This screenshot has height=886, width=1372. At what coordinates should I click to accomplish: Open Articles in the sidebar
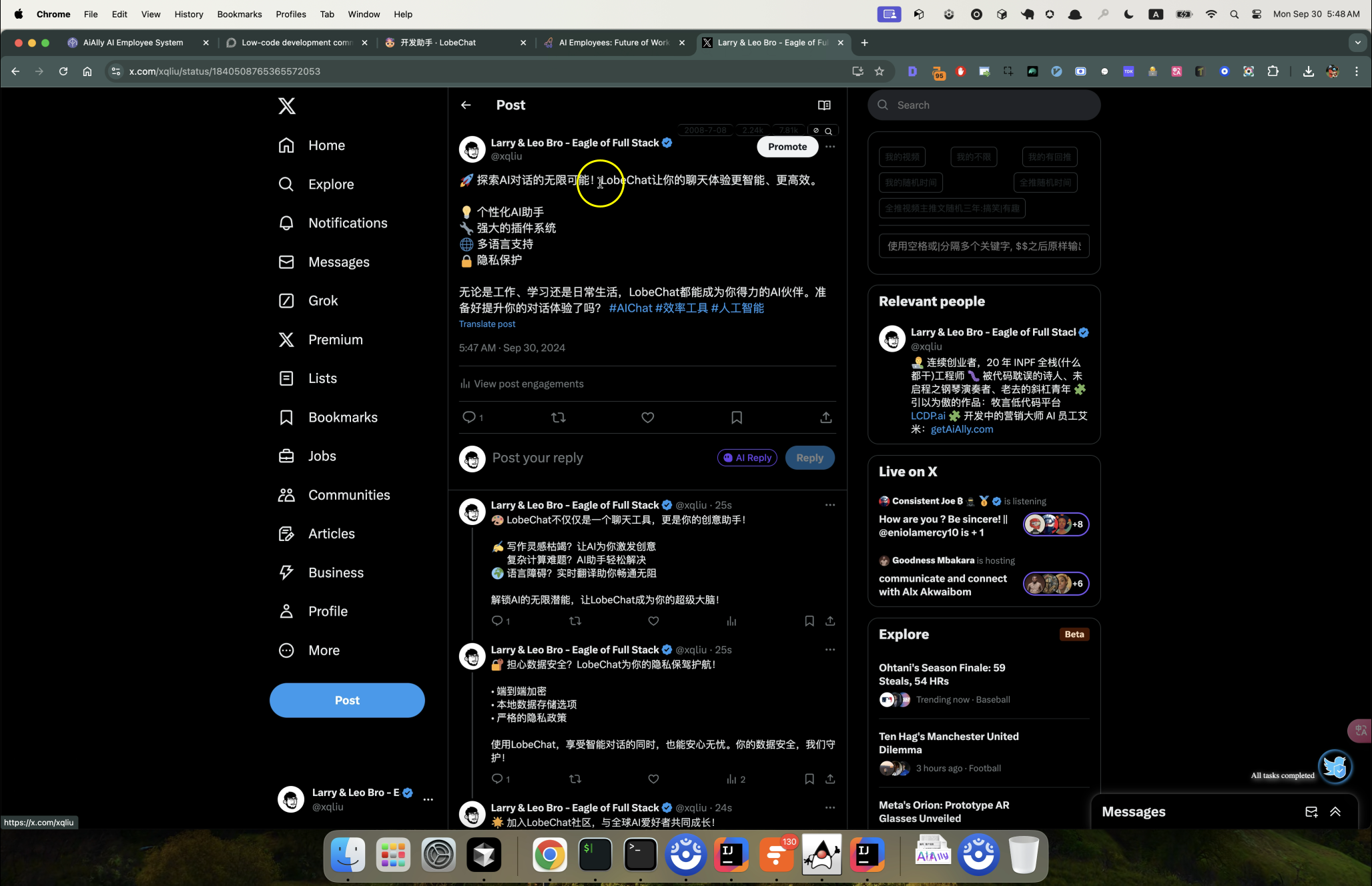click(316, 534)
